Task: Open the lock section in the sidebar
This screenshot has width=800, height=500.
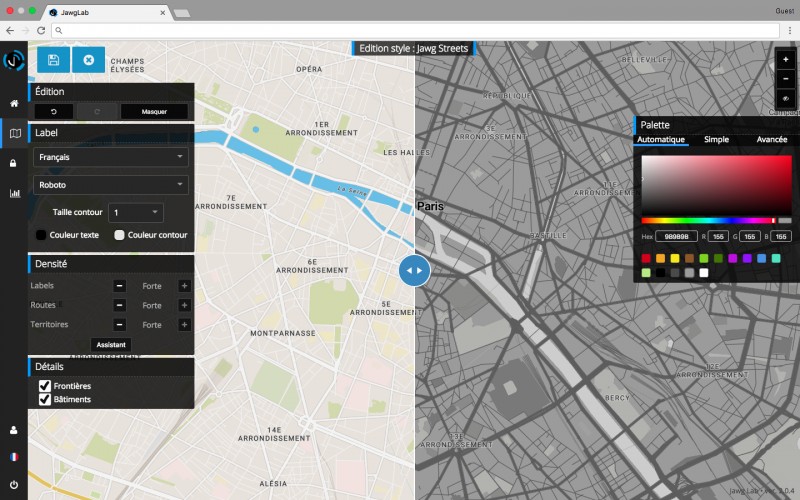Action: tap(13, 163)
